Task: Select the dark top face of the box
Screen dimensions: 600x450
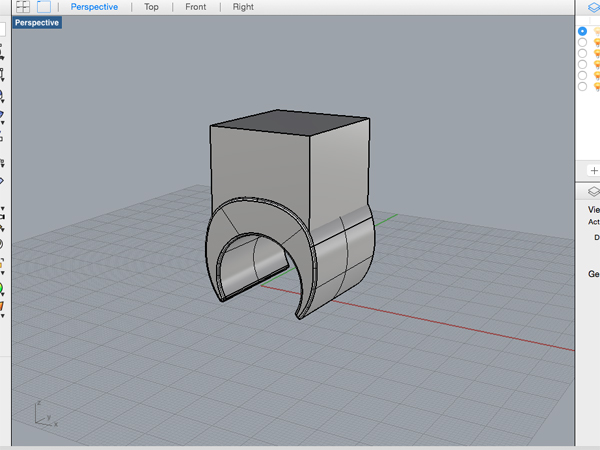Action: tap(290, 122)
